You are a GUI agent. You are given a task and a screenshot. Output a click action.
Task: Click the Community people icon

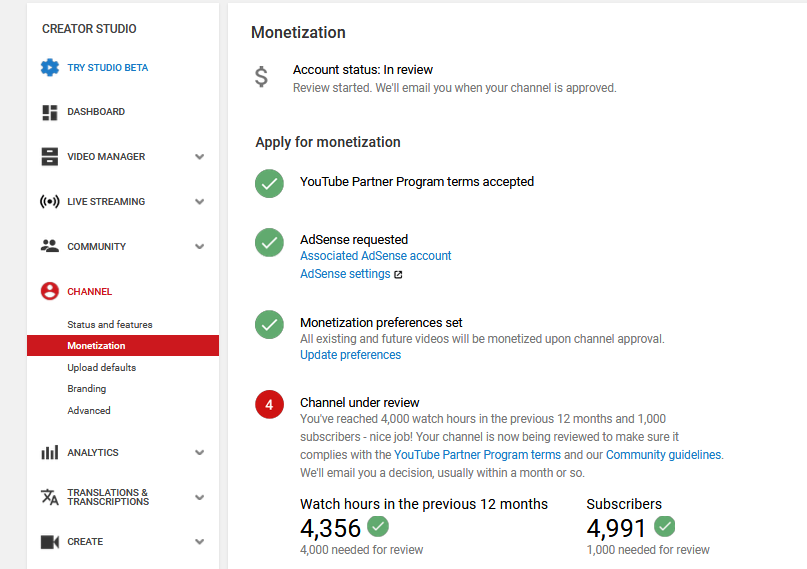tap(50, 246)
